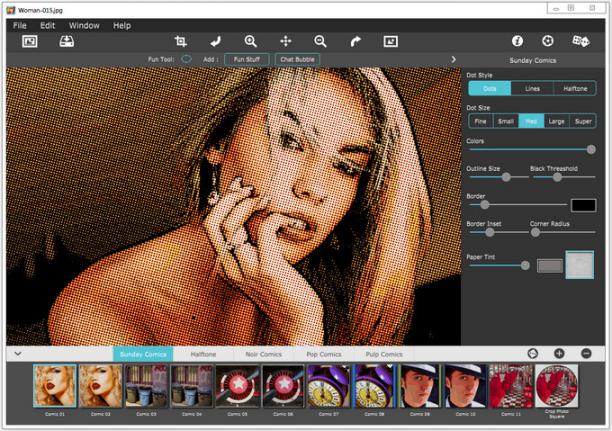Open the help lifebuoy icon
612x431 pixels.
[x=548, y=41]
